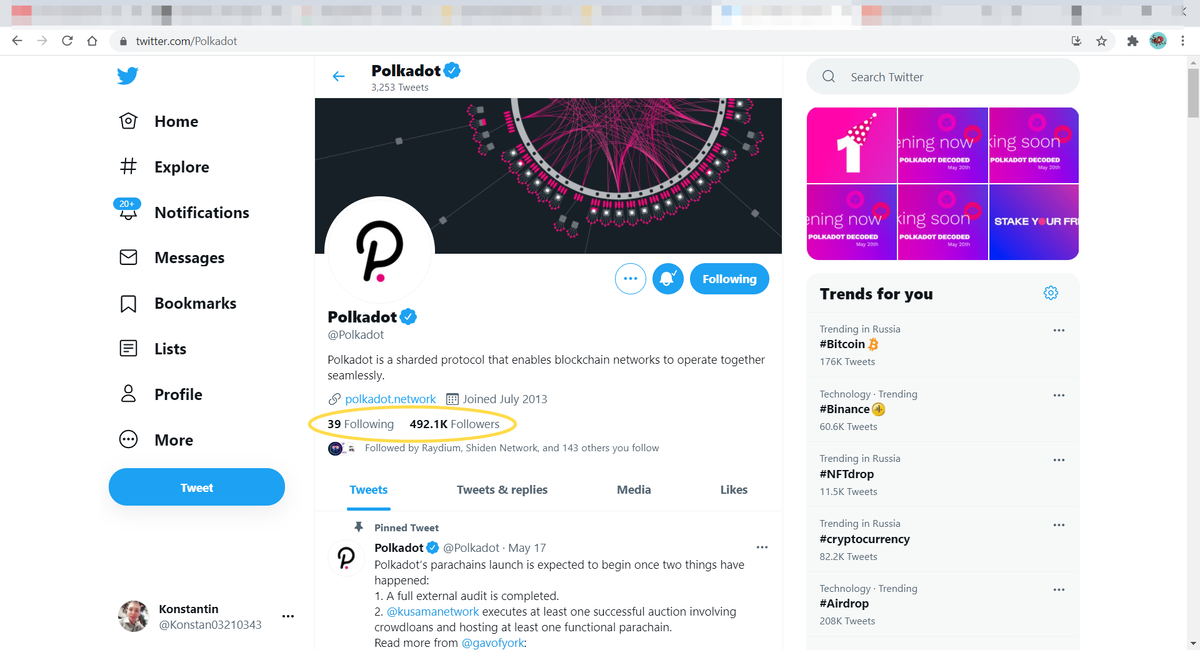Open options menu on the pinned tweet

762,547
